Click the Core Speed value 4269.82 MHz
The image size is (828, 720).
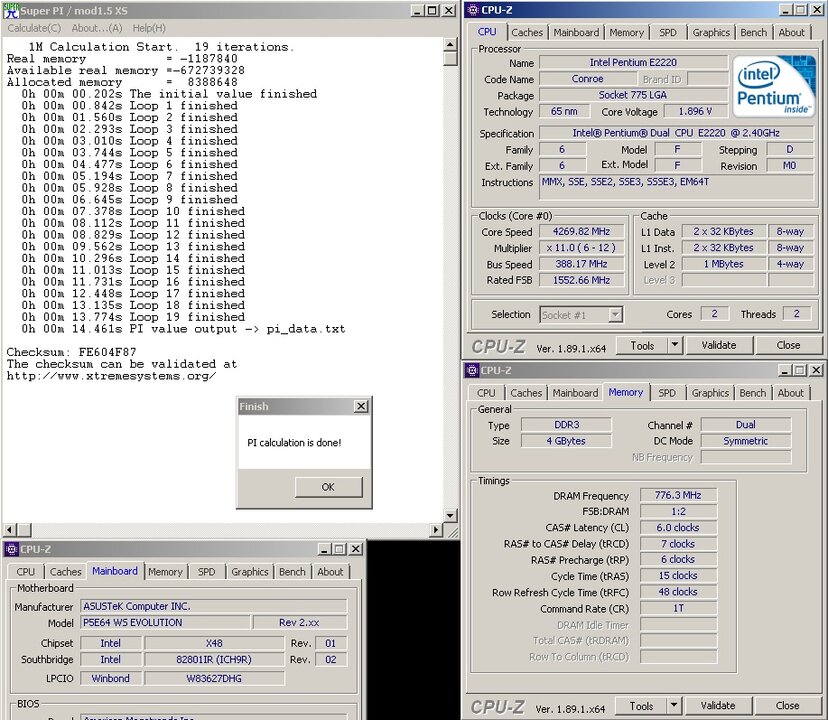tap(581, 232)
